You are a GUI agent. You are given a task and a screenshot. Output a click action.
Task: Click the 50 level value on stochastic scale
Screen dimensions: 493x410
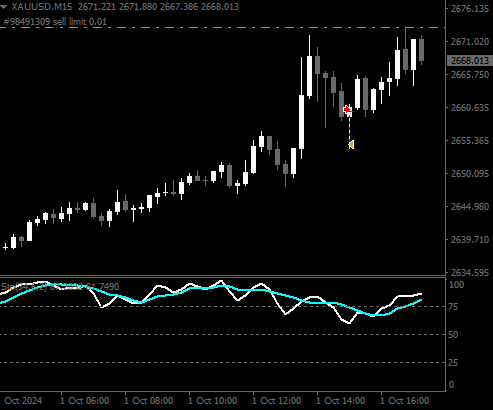pyautogui.click(x=453, y=334)
